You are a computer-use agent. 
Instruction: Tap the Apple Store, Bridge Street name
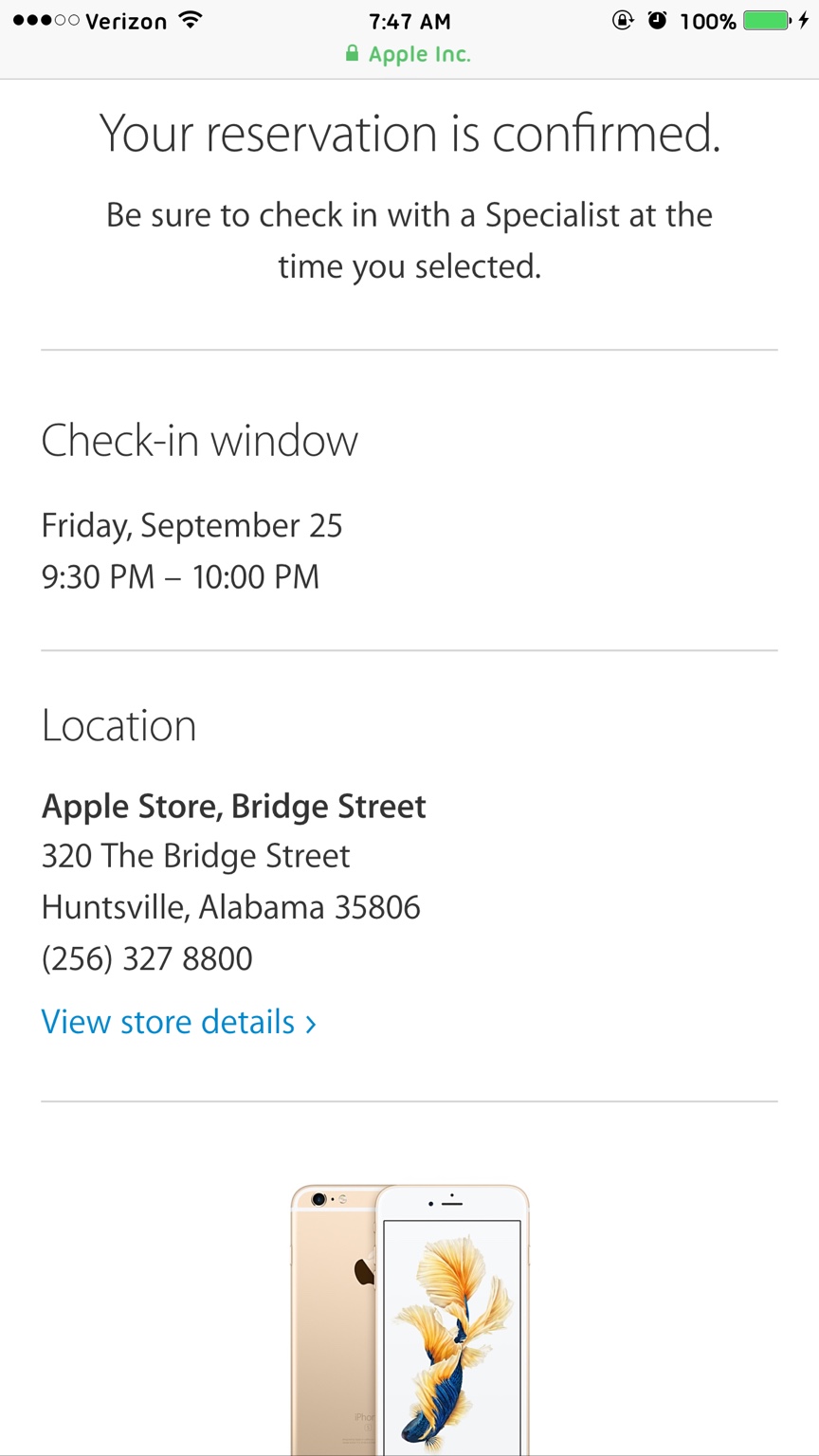pyautogui.click(x=234, y=807)
